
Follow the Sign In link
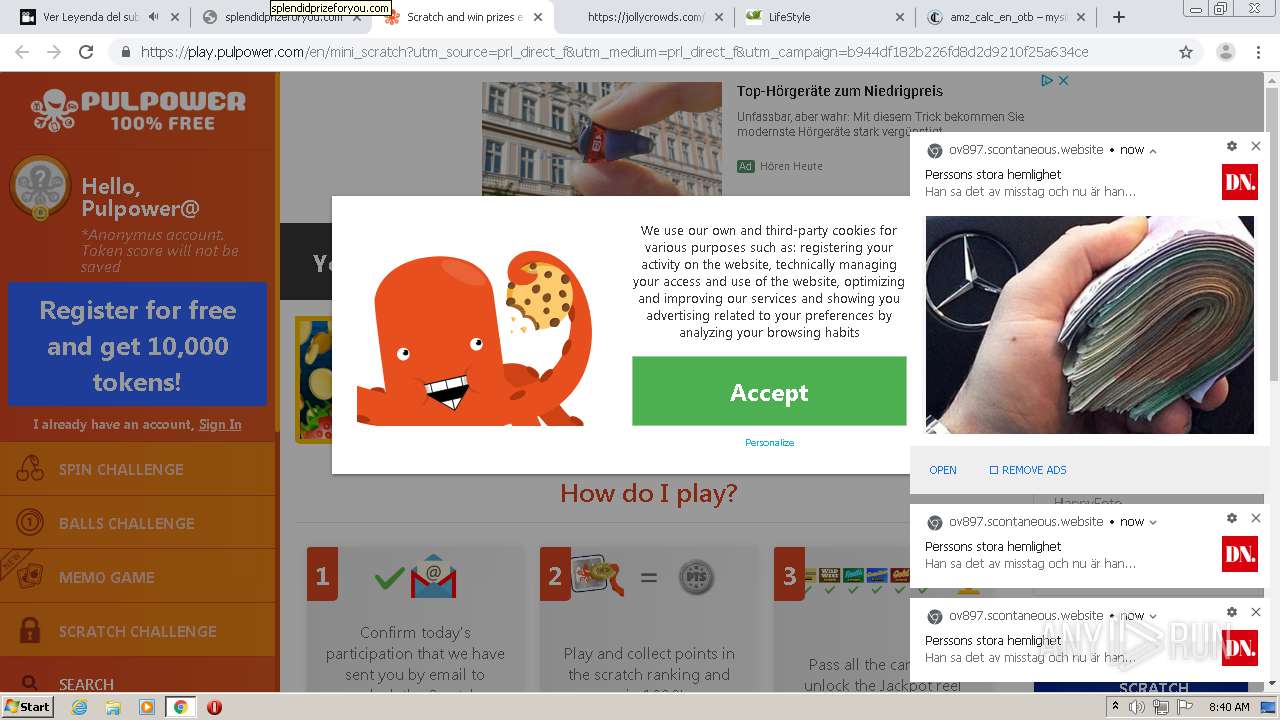(220, 424)
